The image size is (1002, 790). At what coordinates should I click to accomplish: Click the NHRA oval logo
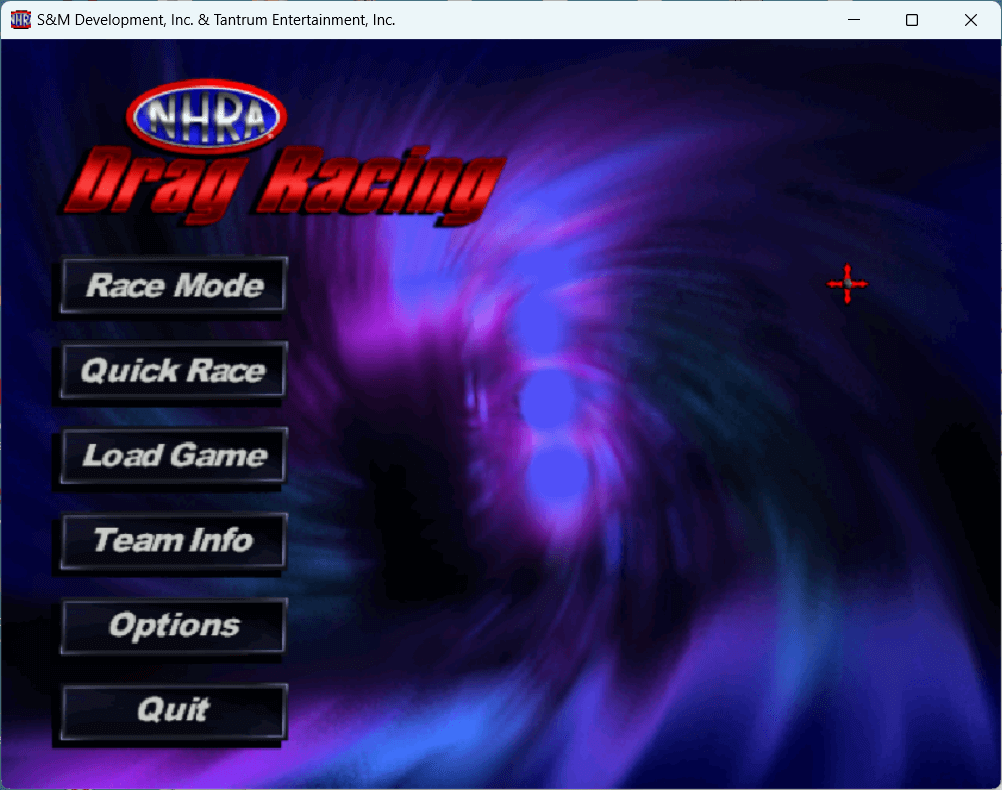206,117
